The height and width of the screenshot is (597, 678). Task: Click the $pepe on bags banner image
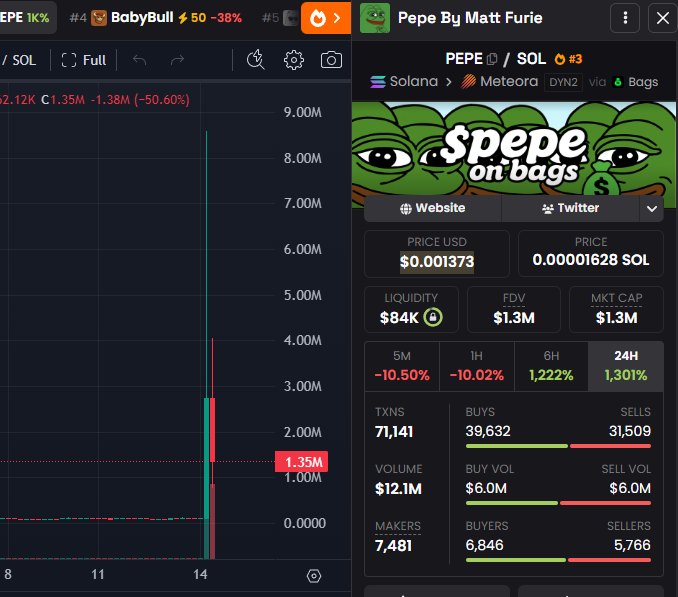(514, 149)
